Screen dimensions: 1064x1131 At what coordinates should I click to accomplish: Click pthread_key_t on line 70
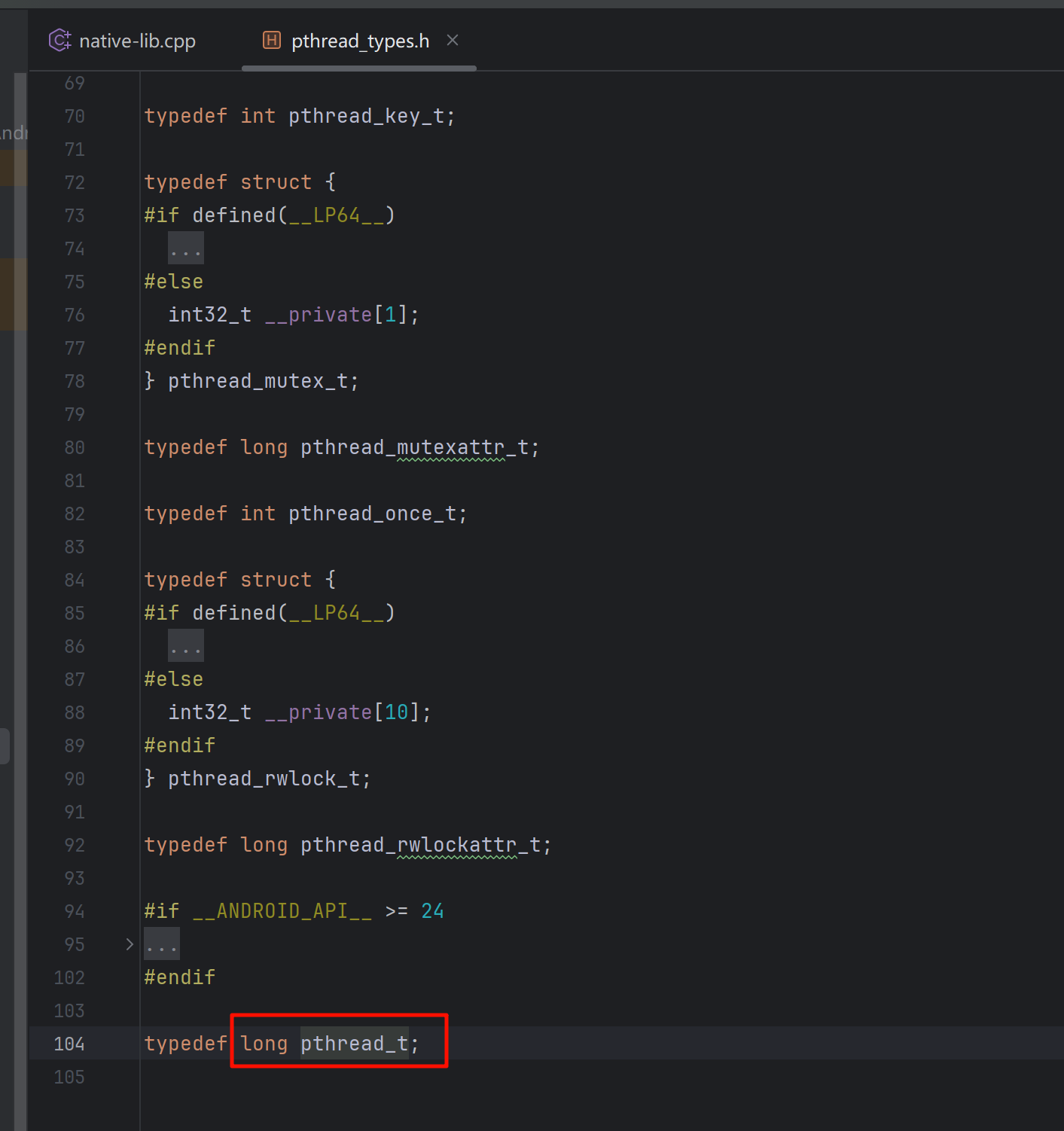click(366, 116)
